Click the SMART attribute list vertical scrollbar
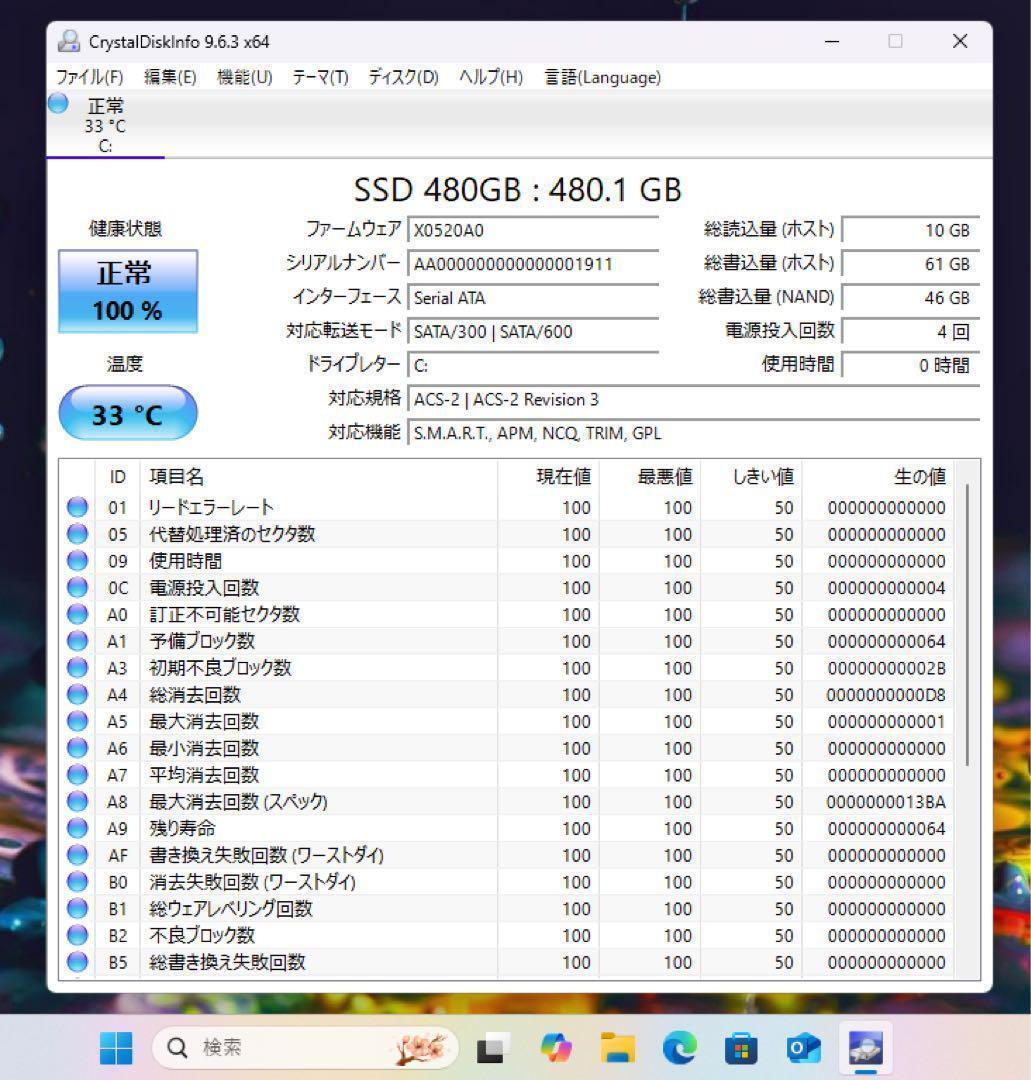1031x1080 pixels. (967, 623)
